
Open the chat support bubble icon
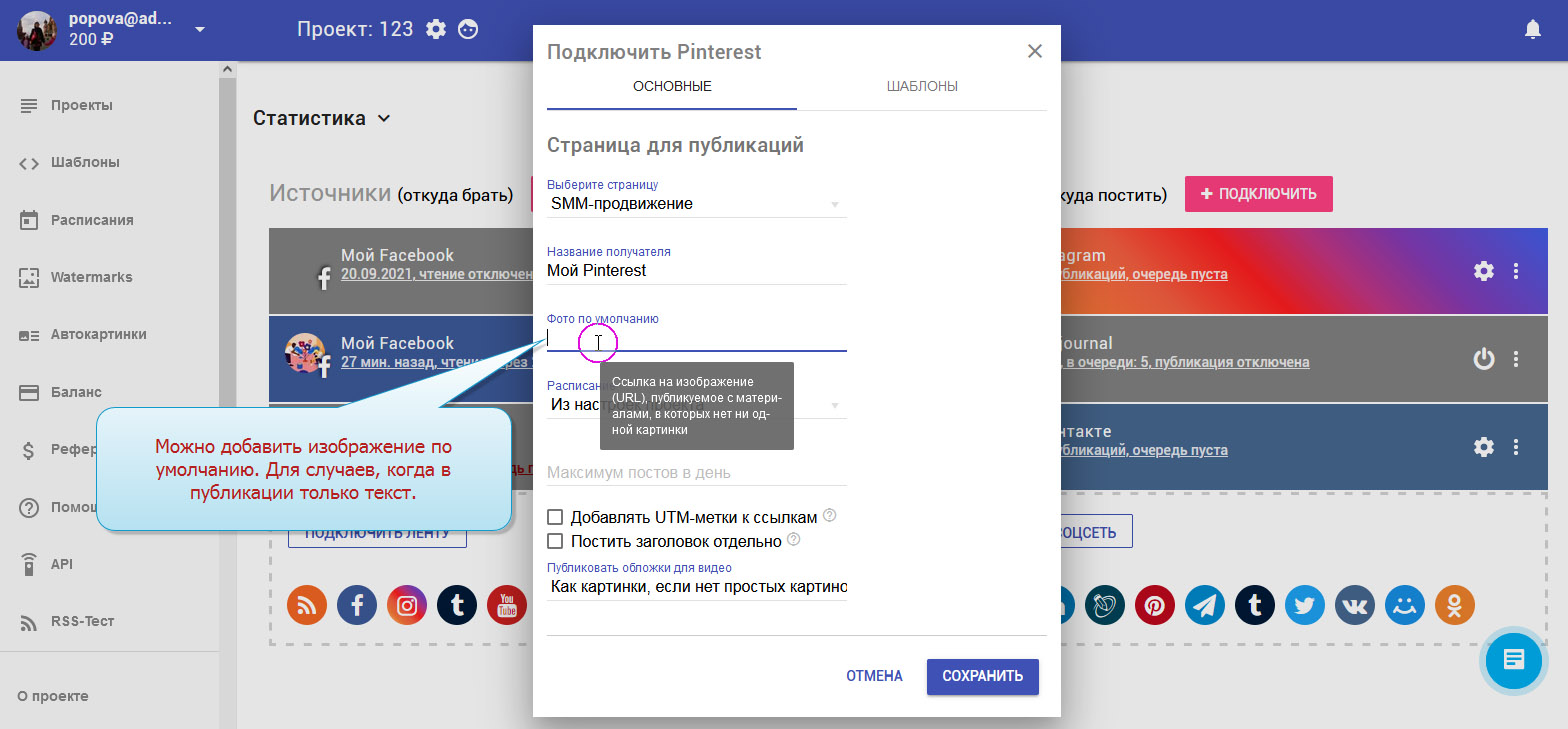coord(1513,660)
